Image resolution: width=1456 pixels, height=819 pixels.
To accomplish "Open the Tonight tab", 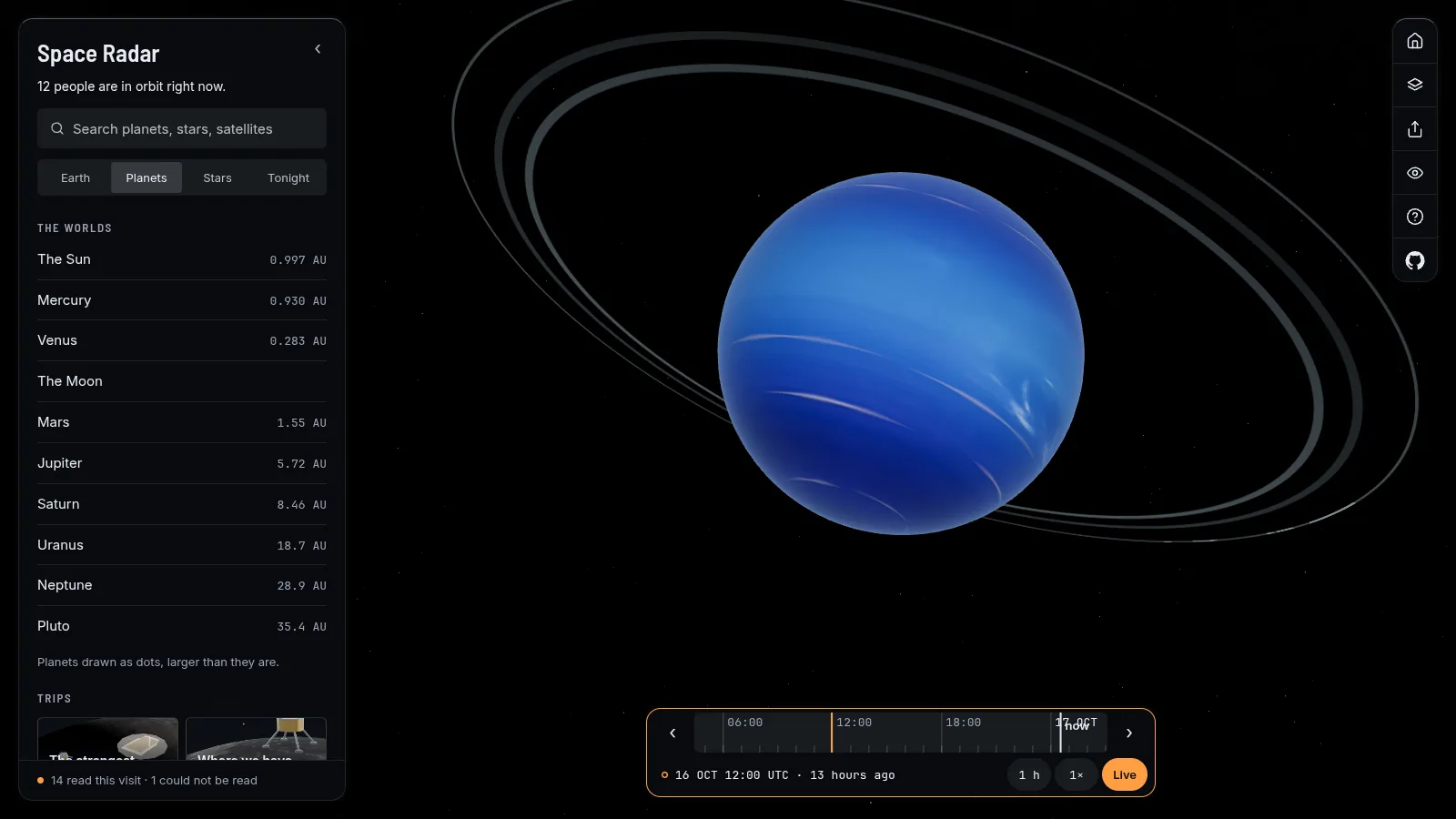I will pyautogui.click(x=288, y=177).
